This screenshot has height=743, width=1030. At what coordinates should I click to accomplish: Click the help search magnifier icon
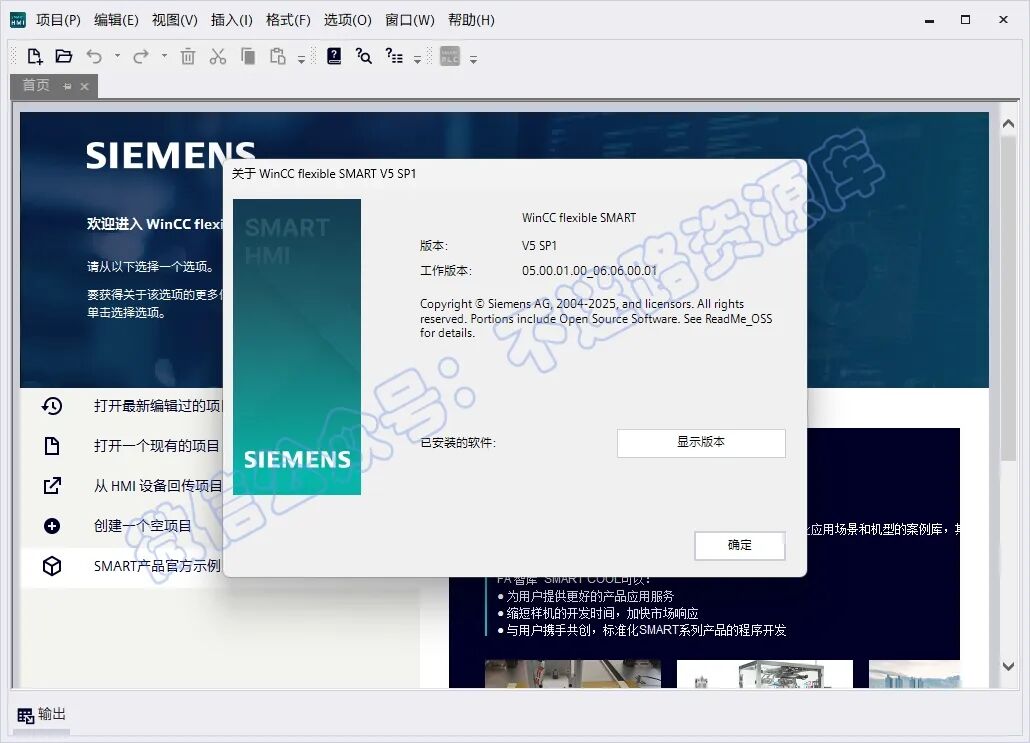(363, 56)
